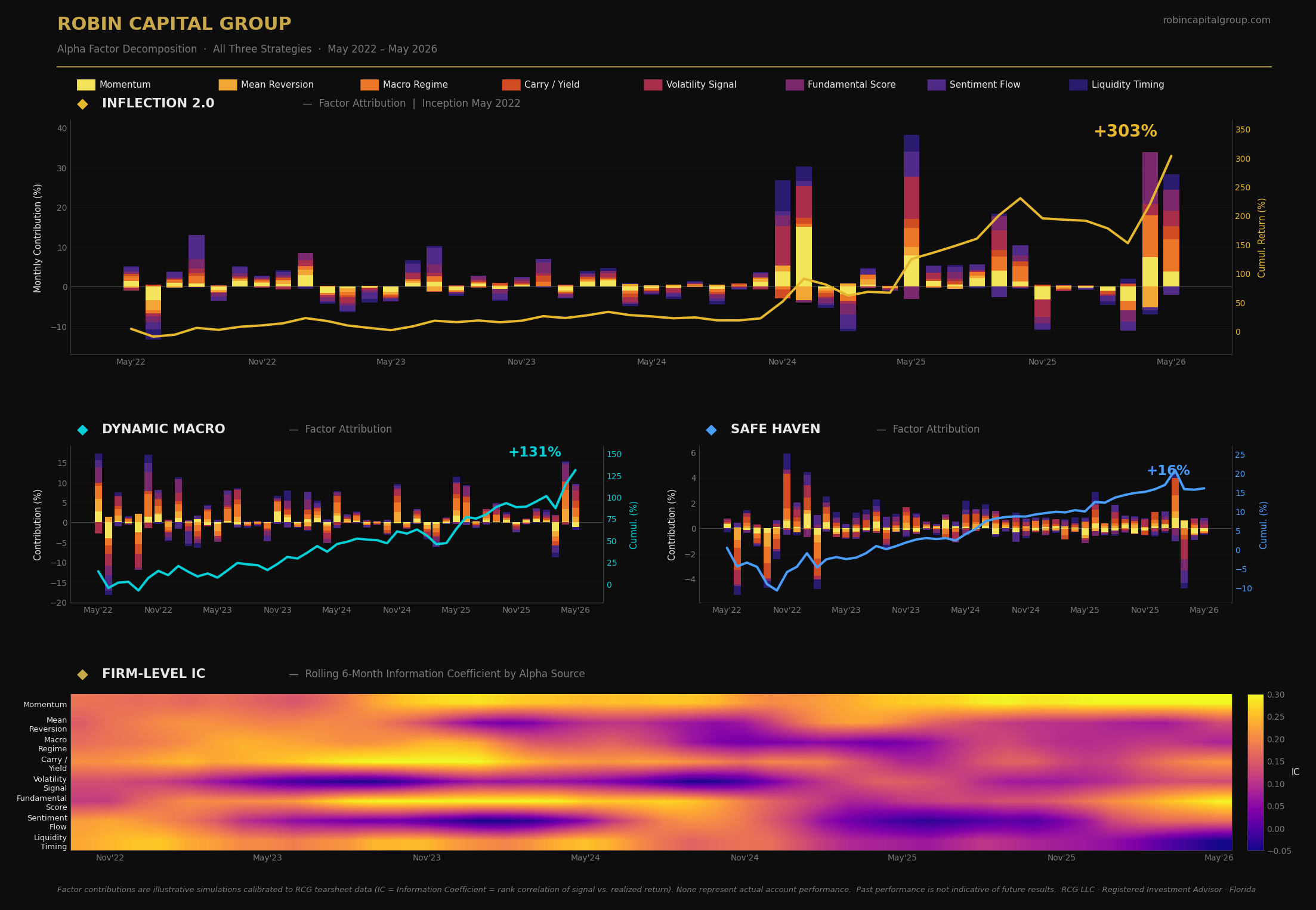Click the Sentiment Flow heatmap row label
Image resolution: width=1316 pixels, height=910 pixels.
click(x=47, y=822)
